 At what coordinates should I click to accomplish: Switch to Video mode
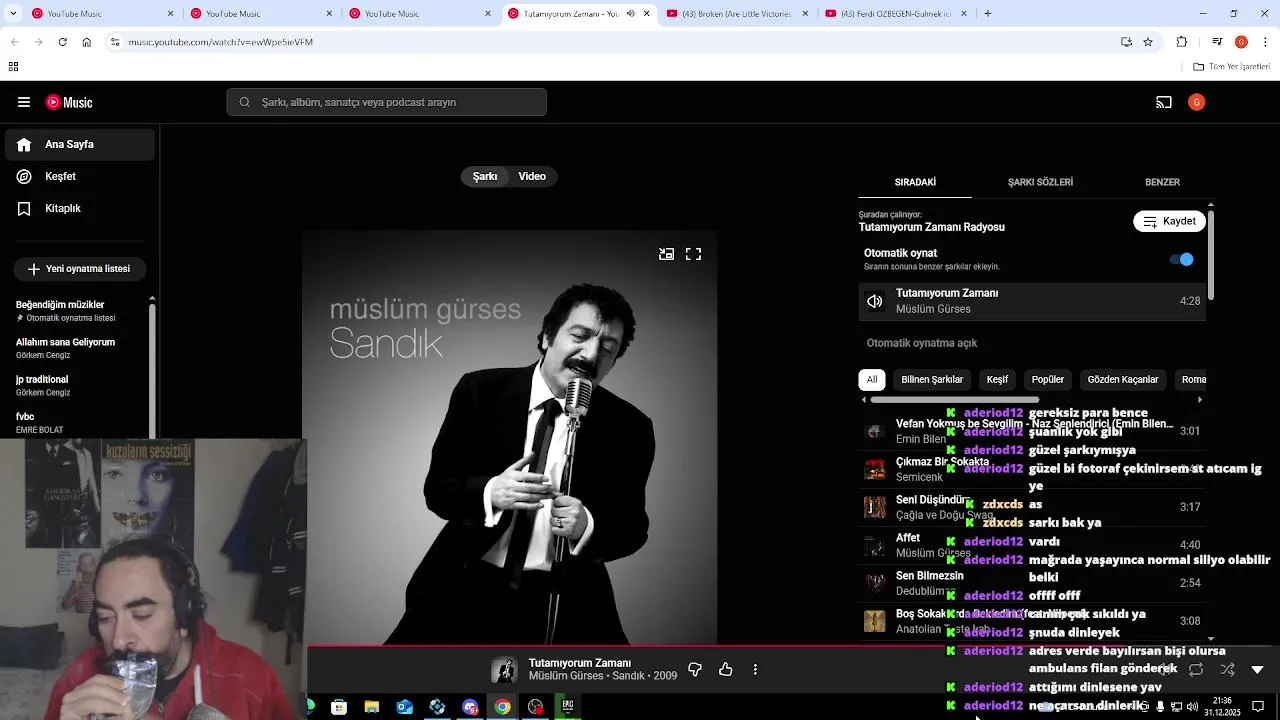[532, 176]
